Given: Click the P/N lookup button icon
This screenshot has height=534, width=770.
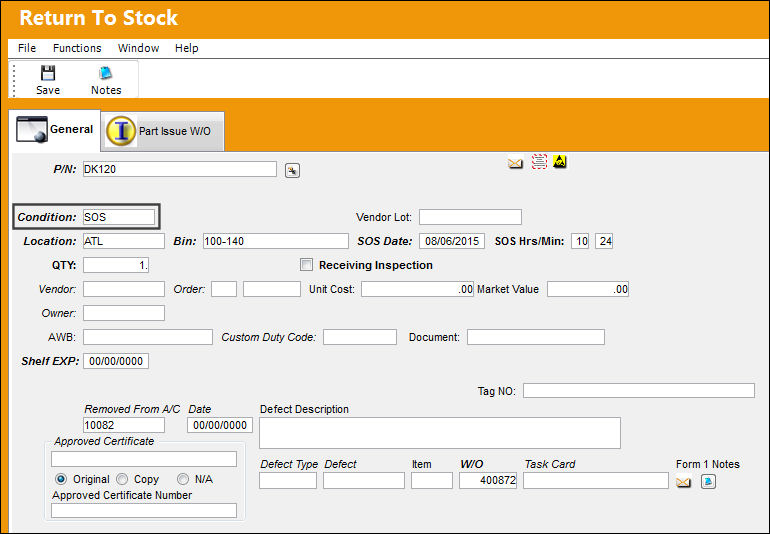Looking at the screenshot, I should coord(292,170).
